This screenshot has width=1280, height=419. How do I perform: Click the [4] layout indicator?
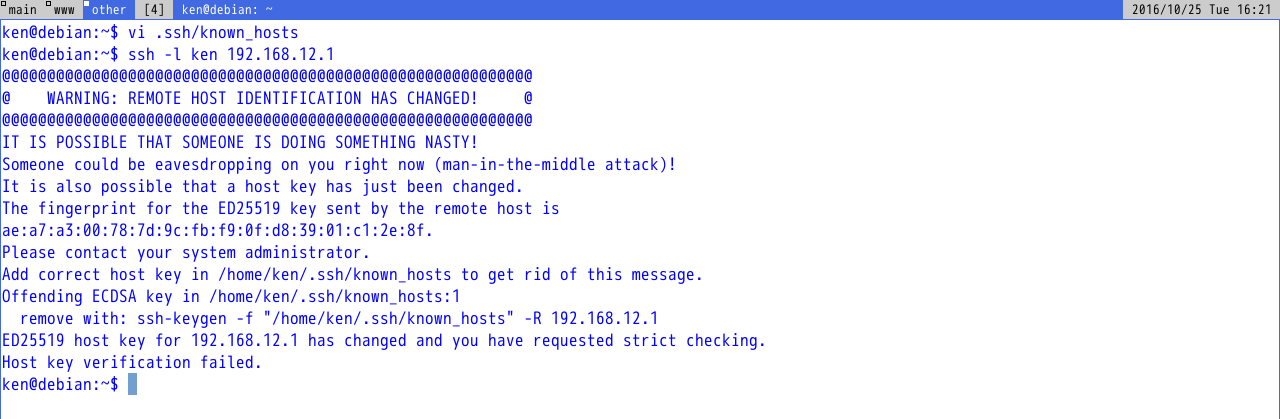(x=154, y=10)
